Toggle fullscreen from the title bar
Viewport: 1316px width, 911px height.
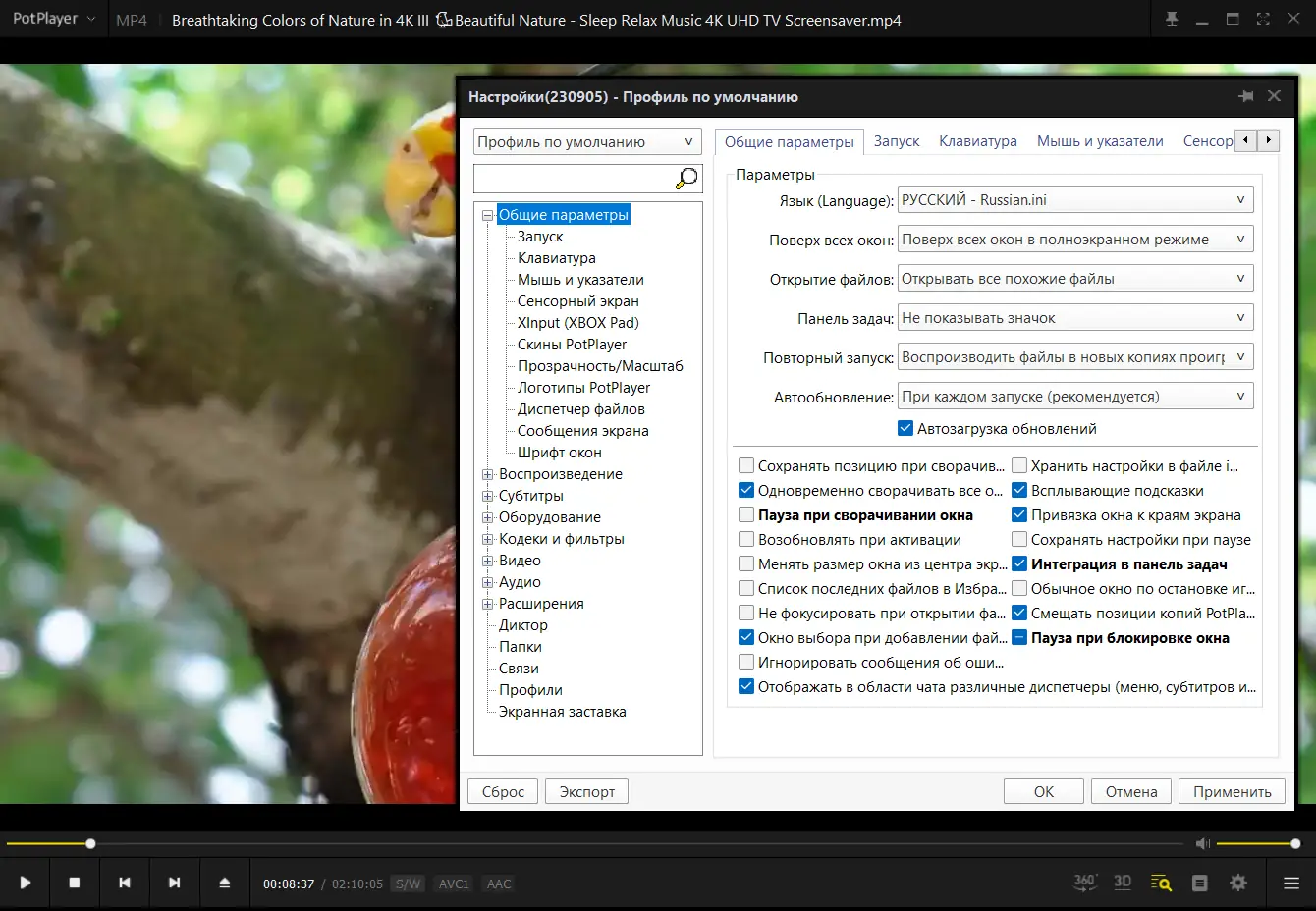click(x=1263, y=19)
